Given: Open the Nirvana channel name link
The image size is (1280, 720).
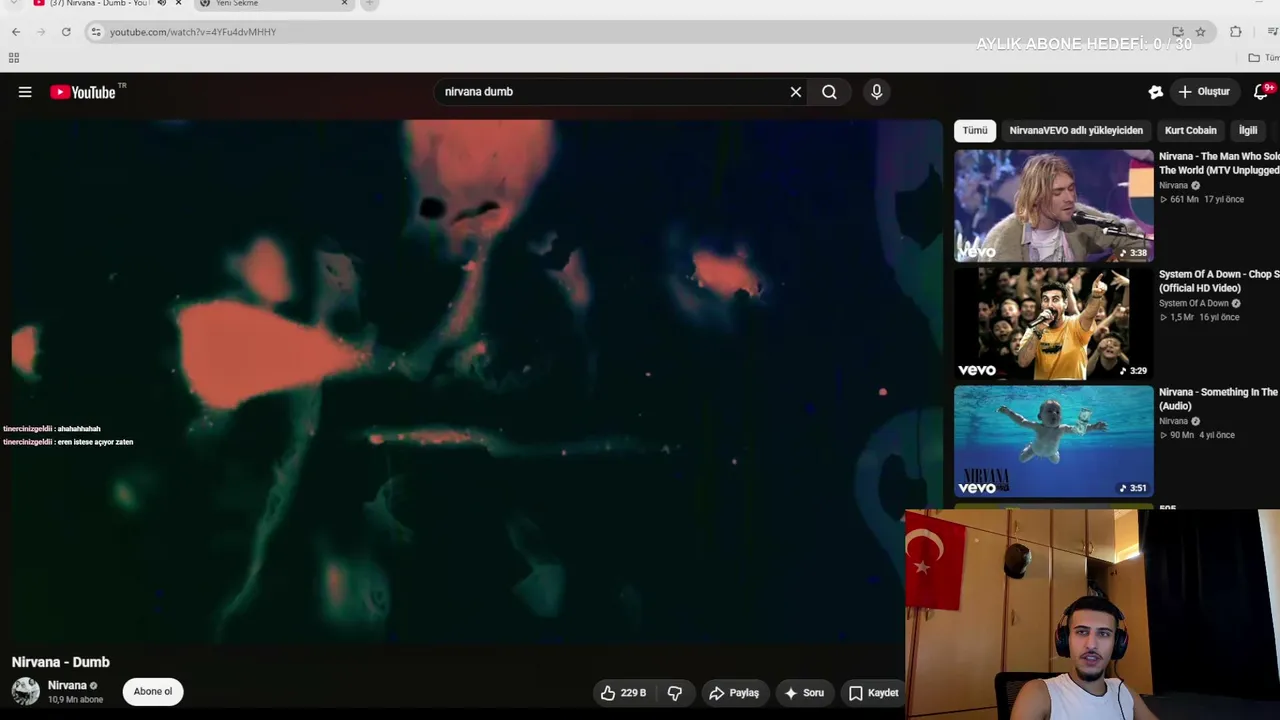Looking at the screenshot, I should coord(67,686).
